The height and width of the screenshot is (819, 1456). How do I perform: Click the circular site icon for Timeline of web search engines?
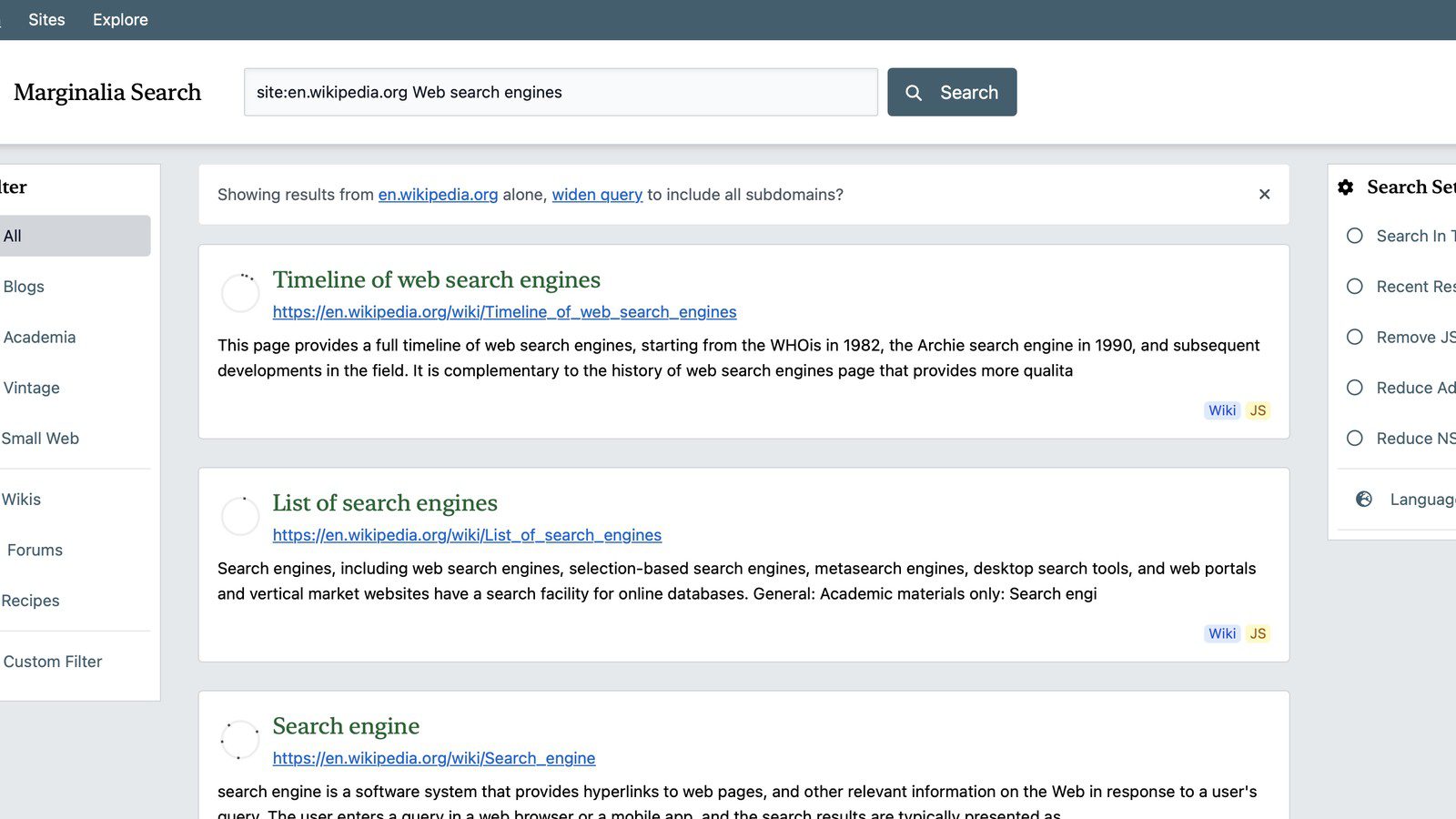point(240,293)
